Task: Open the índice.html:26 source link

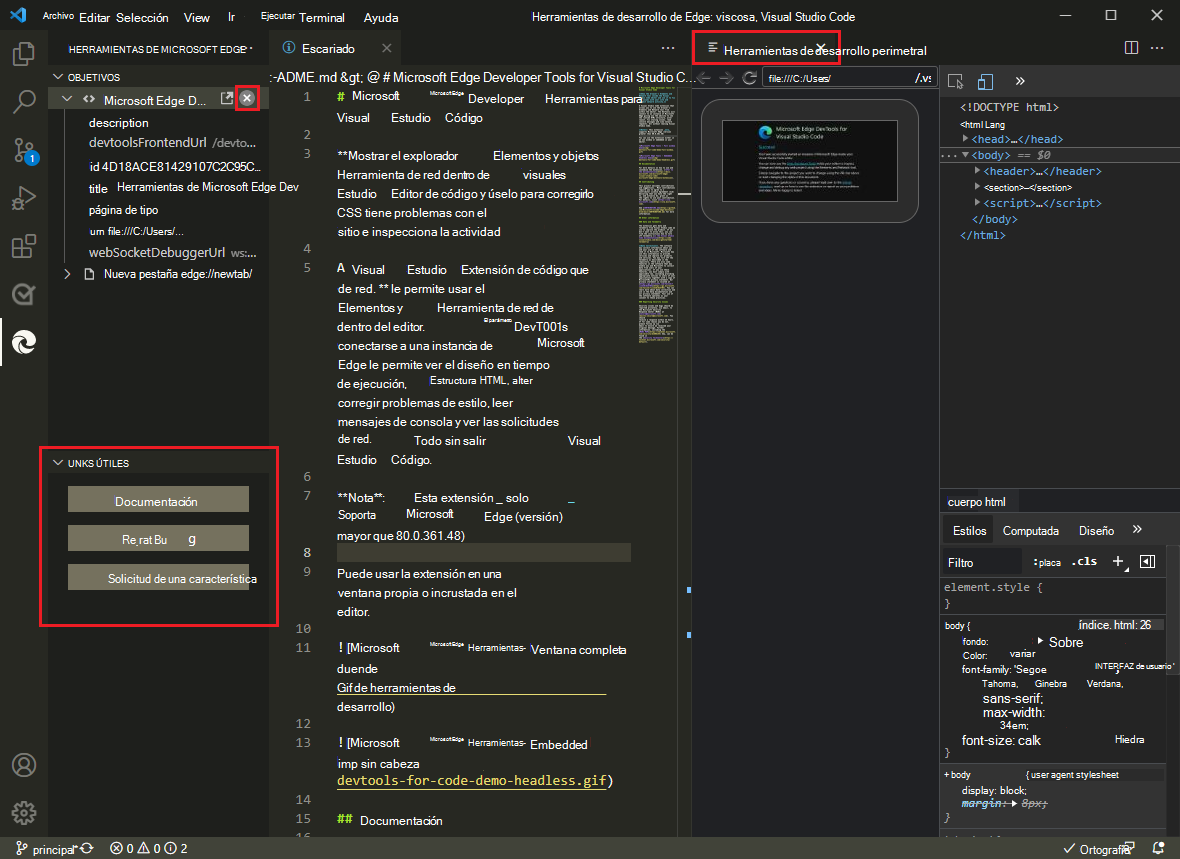Action: click(x=1115, y=625)
